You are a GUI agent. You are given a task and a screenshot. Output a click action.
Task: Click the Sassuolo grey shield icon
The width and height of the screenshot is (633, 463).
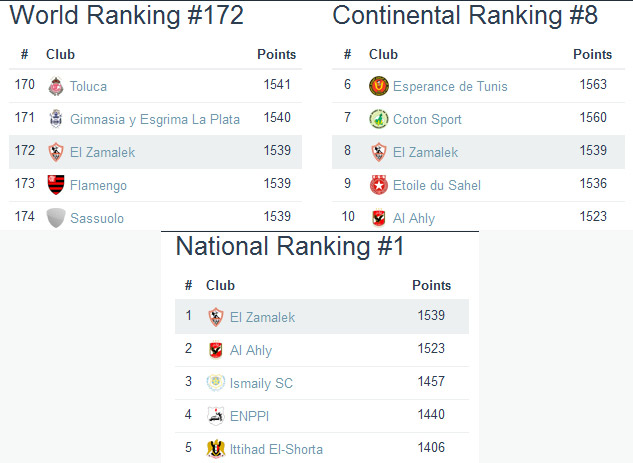tap(55, 217)
